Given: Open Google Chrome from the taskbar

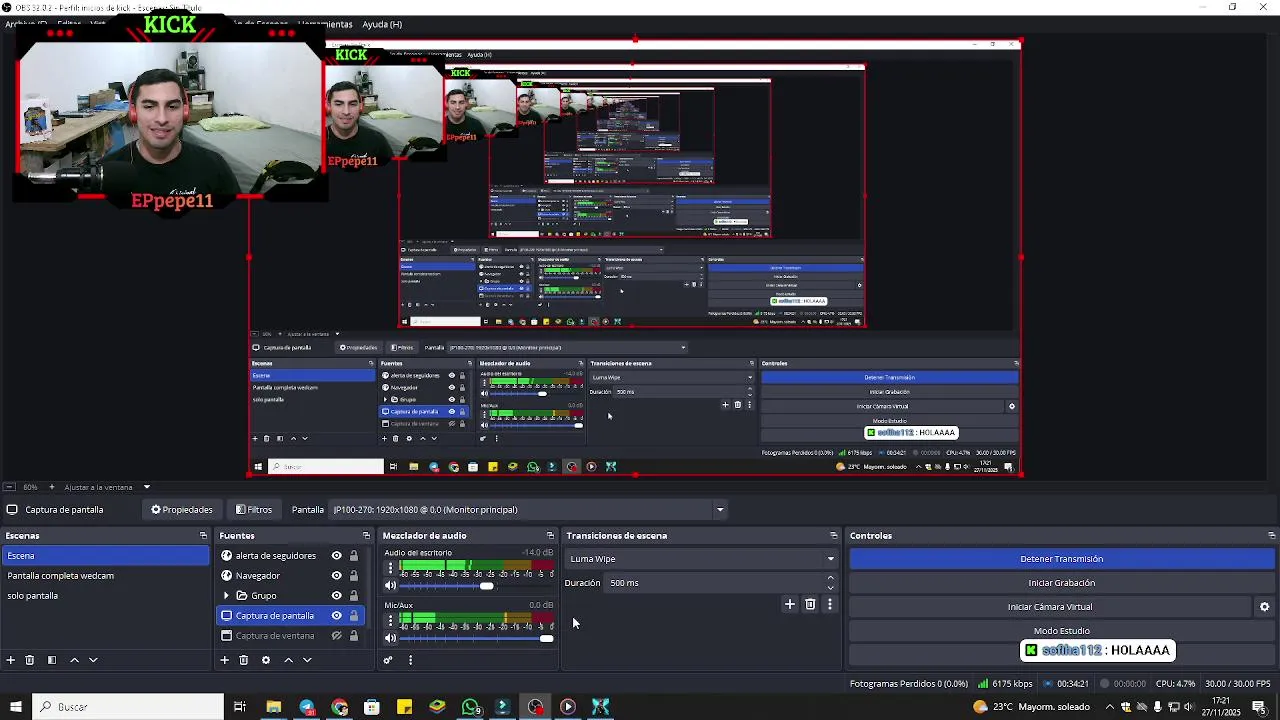Looking at the screenshot, I should point(340,707).
